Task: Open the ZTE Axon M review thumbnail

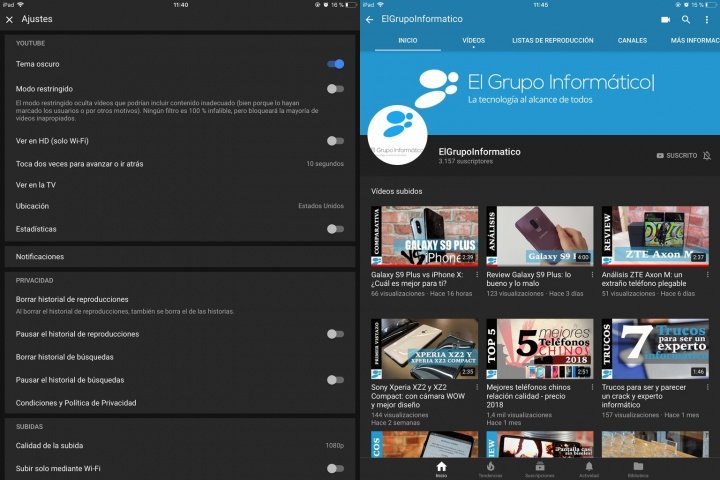Action: pos(655,236)
